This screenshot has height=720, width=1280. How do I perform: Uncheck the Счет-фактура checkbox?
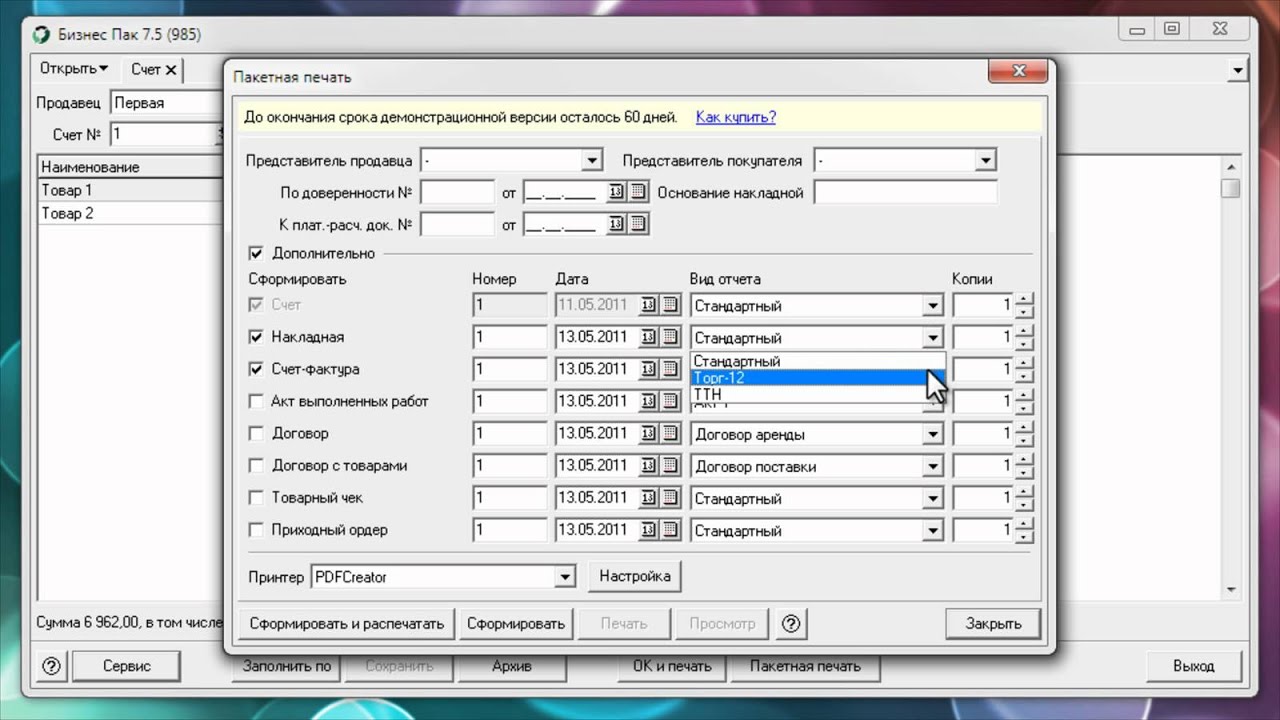coord(255,369)
